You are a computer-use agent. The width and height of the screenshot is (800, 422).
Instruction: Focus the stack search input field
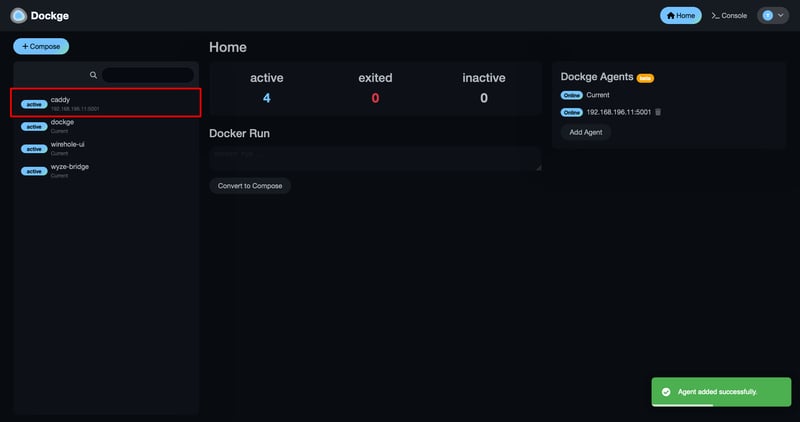tap(148, 75)
